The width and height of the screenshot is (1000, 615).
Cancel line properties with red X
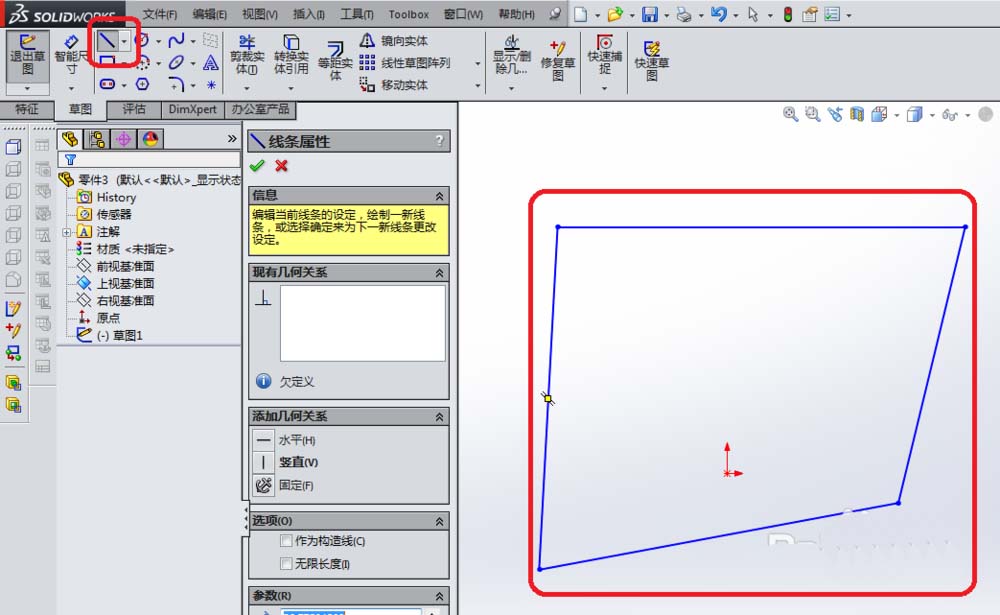[281, 166]
